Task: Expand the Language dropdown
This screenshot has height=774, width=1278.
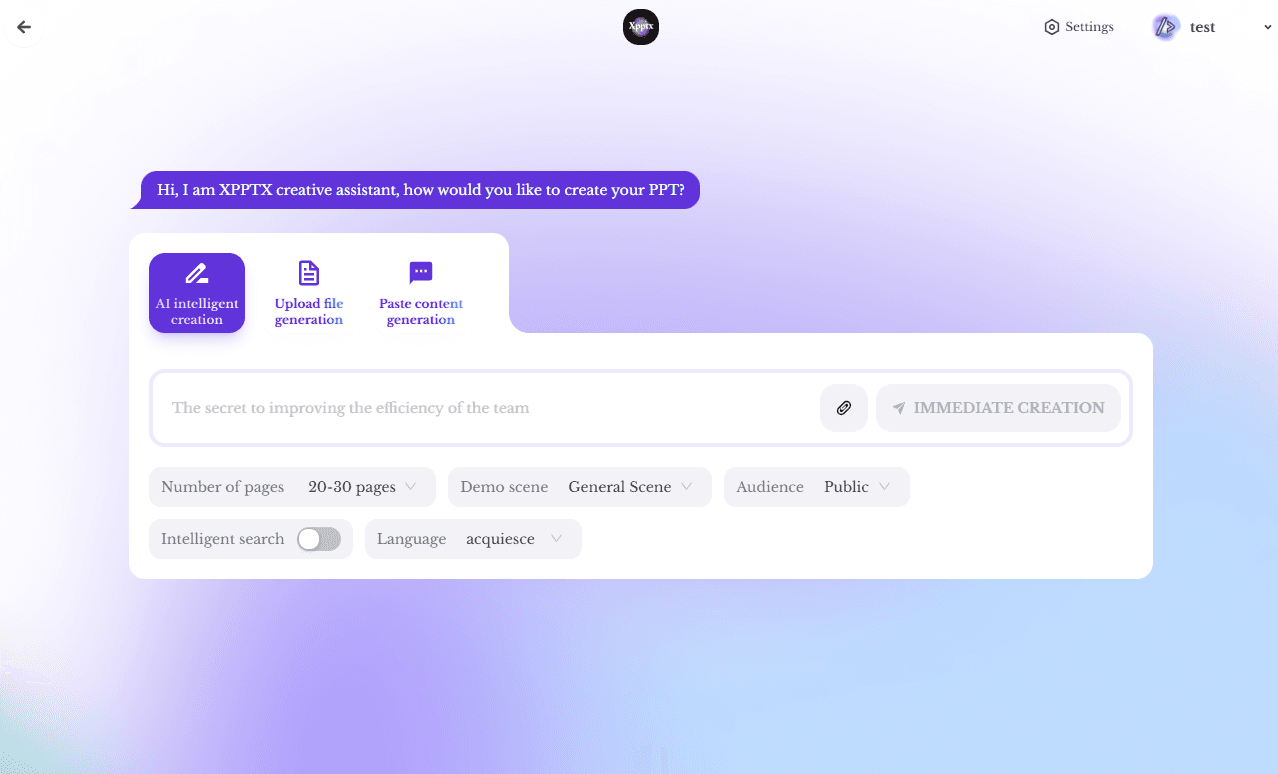Action: tap(514, 539)
